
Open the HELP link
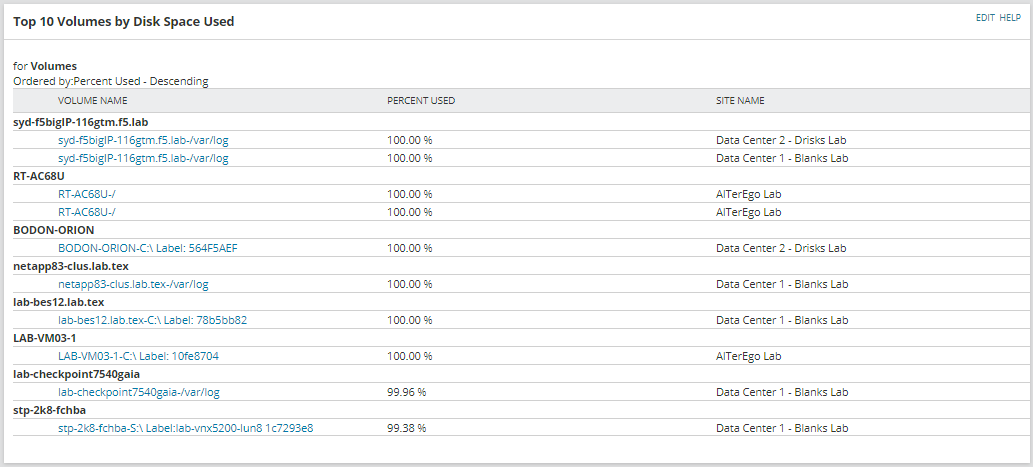coord(1010,18)
